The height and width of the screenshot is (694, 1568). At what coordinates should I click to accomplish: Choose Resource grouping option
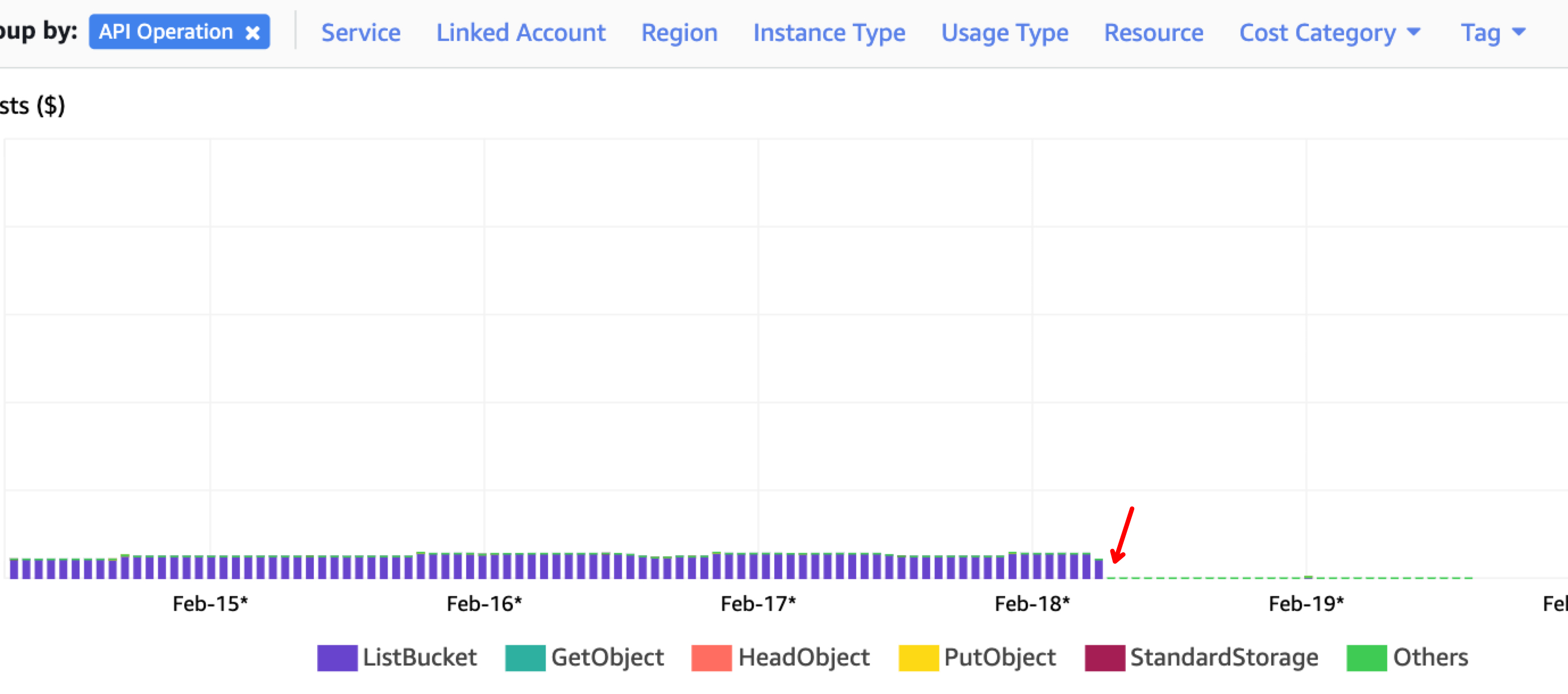point(1154,32)
